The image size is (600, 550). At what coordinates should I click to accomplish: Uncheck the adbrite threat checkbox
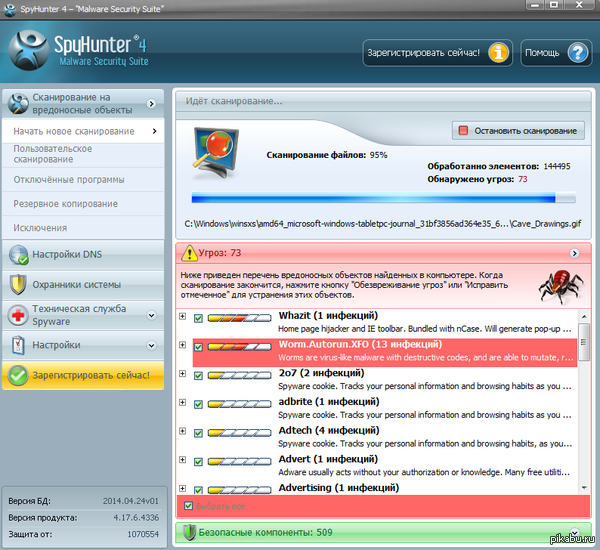pos(198,405)
